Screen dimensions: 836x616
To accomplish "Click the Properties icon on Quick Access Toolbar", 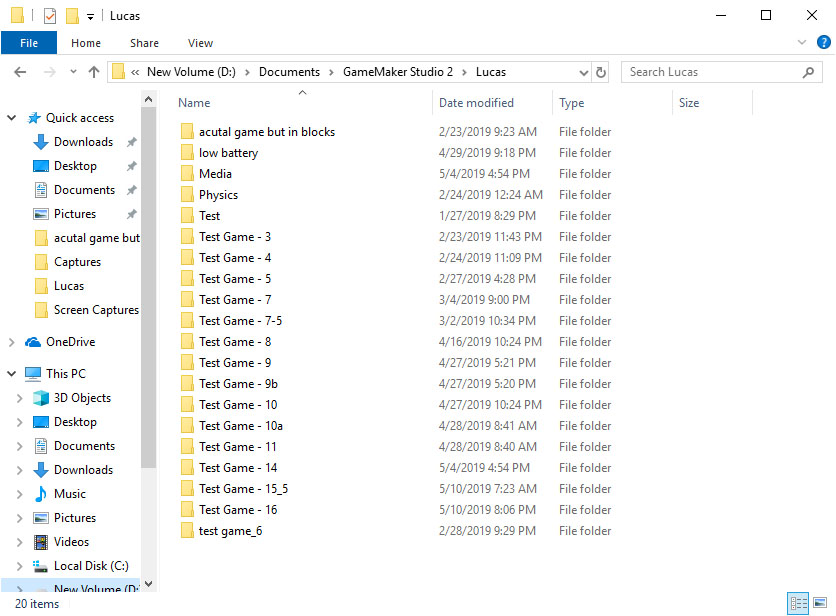I will [48, 15].
